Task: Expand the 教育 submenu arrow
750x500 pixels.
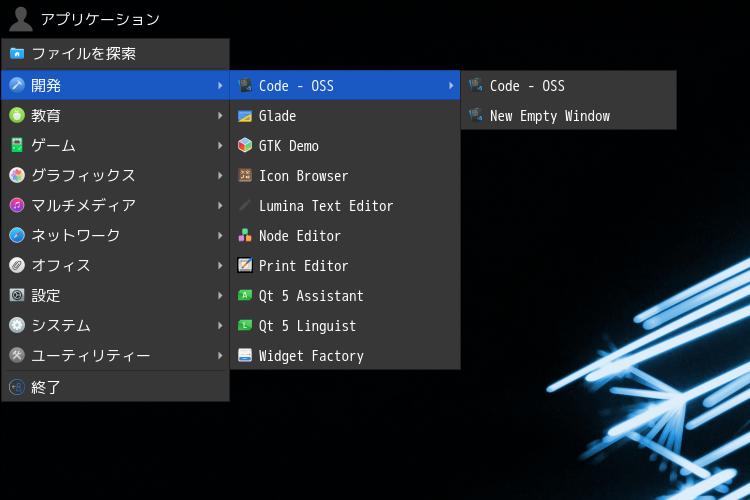Action: click(x=220, y=115)
